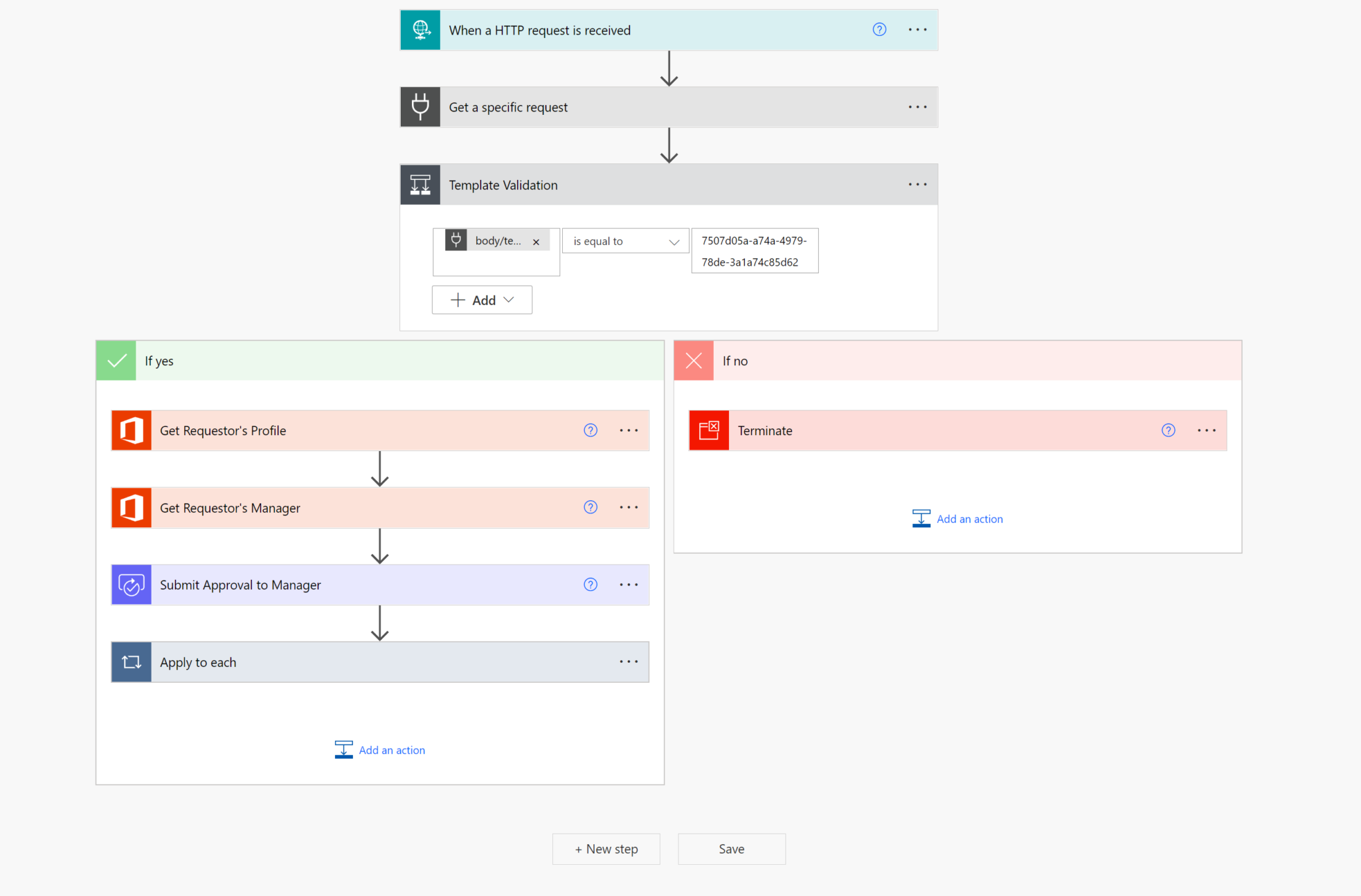Click the Apply to each loop icon
This screenshot has height=896, width=1361.
point(131,662)
